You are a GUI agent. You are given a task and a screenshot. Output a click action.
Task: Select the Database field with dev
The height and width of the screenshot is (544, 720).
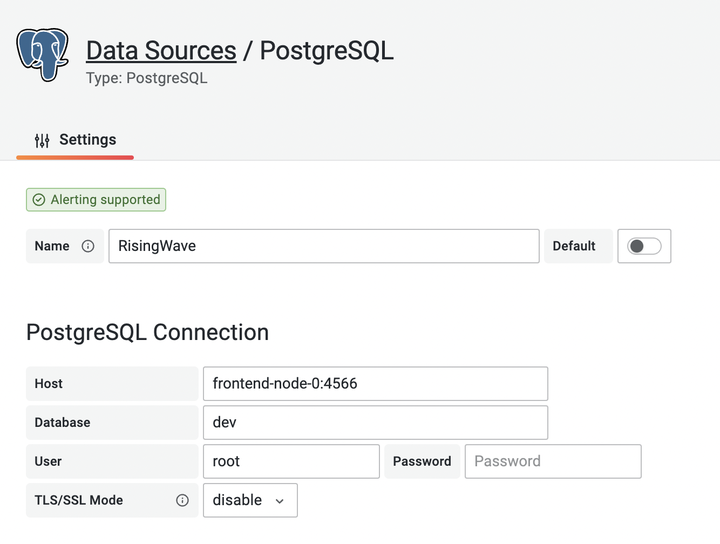click(x=375, y=423)
